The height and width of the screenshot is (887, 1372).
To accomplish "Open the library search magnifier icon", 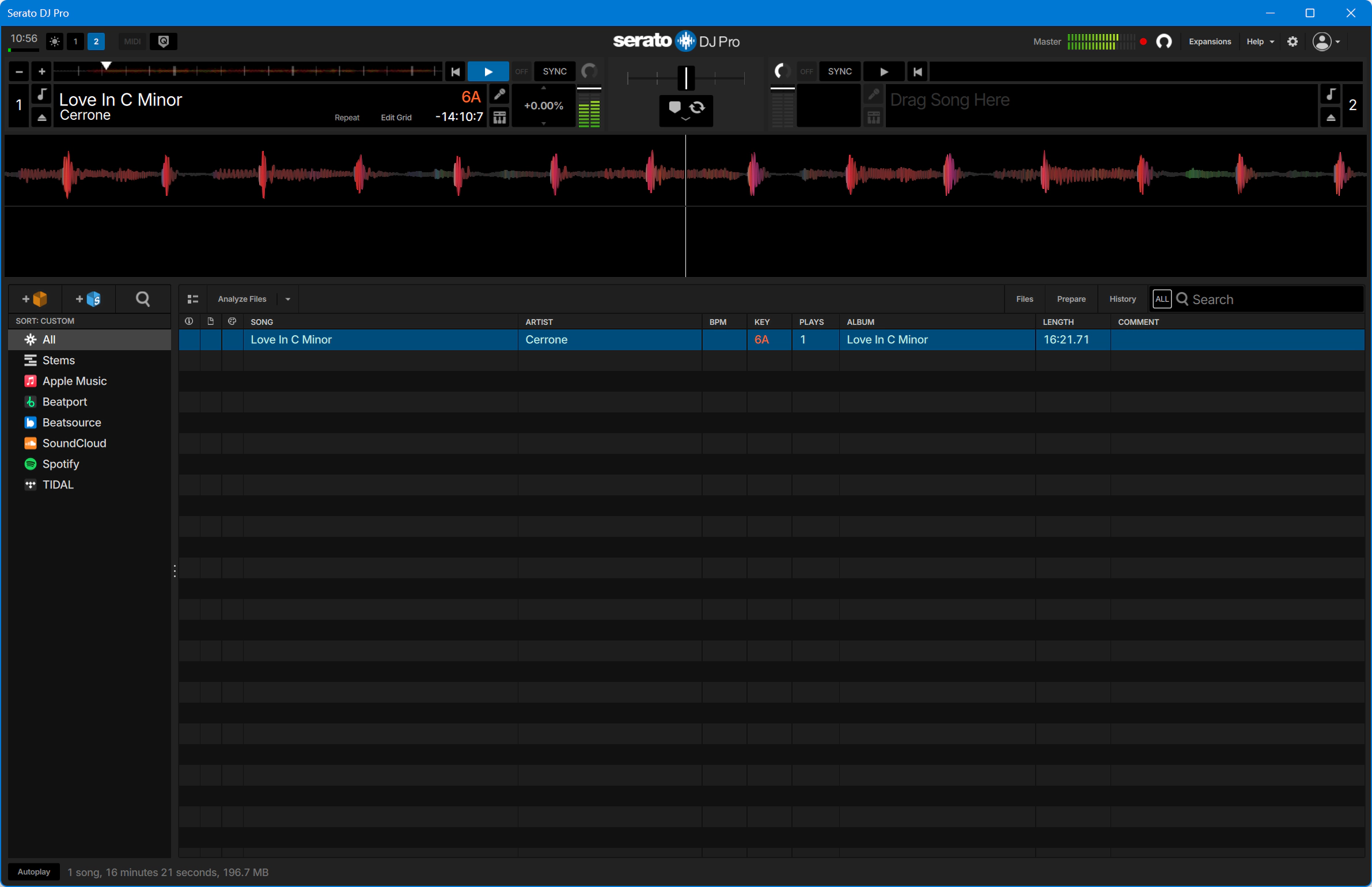I will tap(142, 299).
